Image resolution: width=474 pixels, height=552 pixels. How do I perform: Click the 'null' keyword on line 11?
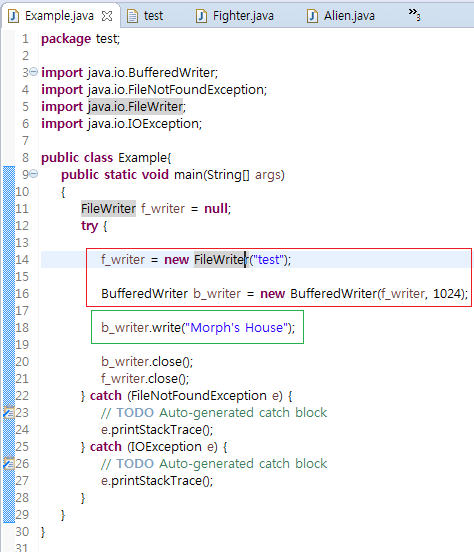coord(216,208)
